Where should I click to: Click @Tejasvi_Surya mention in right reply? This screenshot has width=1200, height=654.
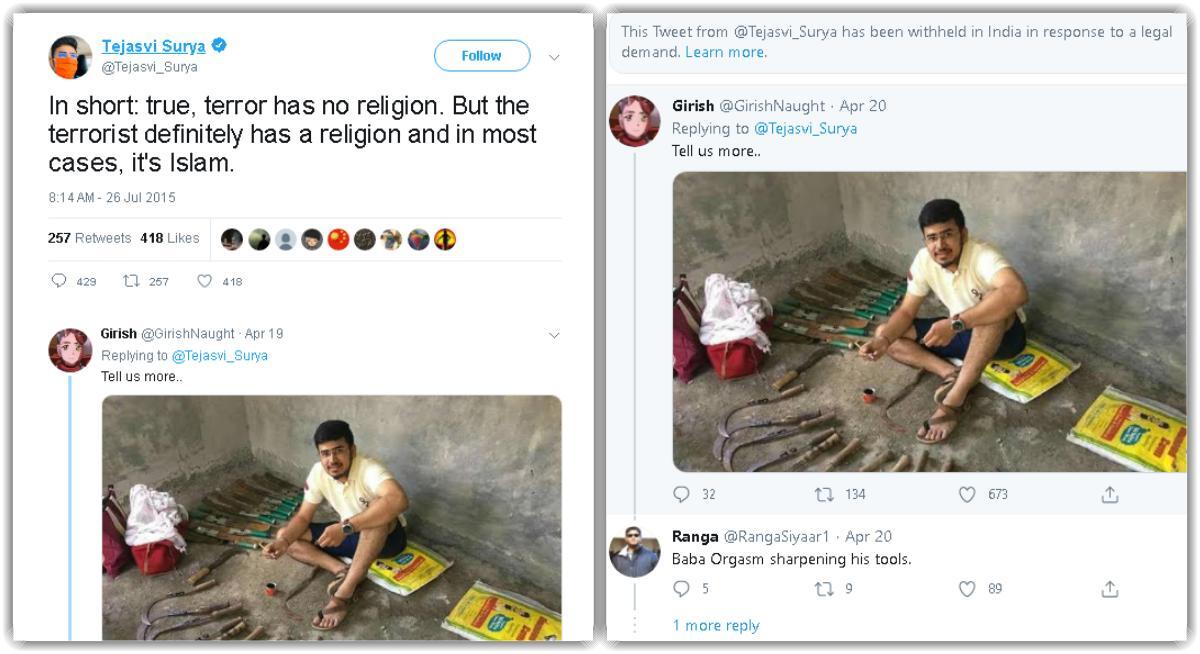tap(805, 128)
